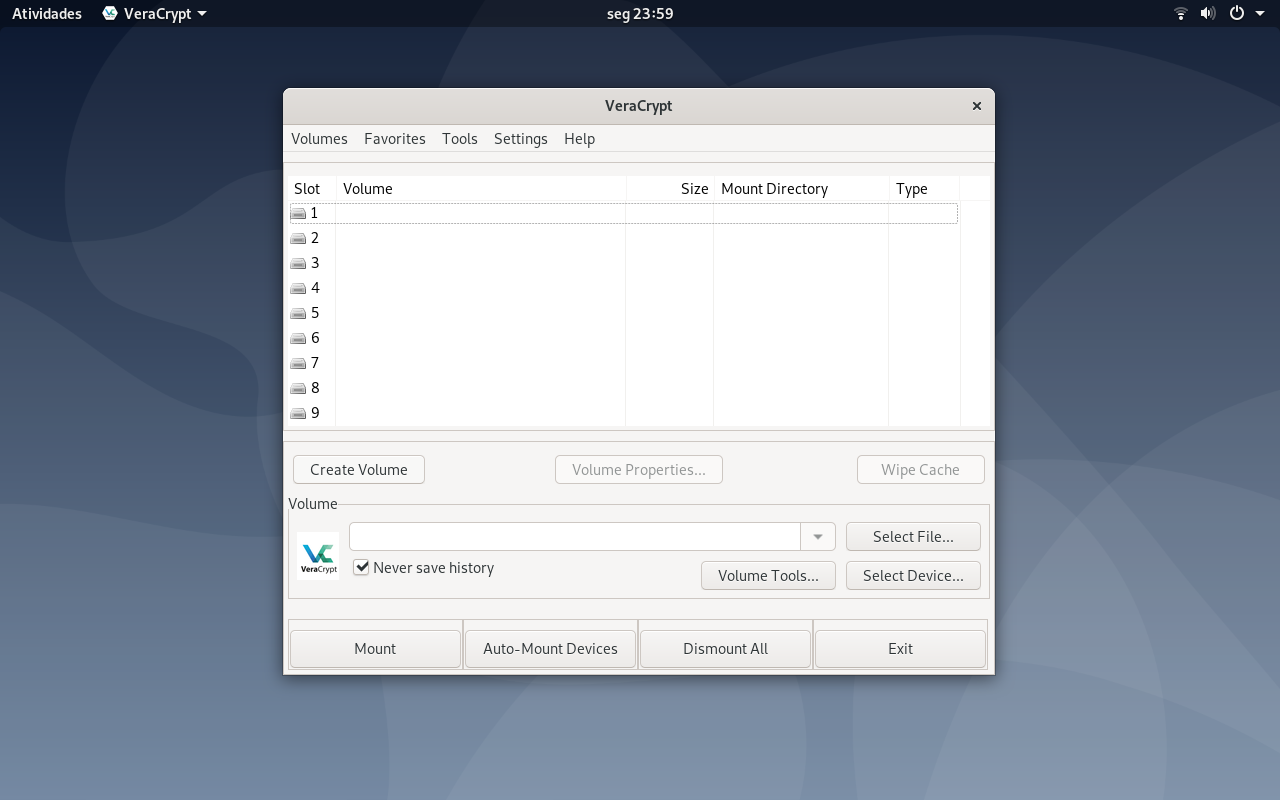Click the Select Device button

click(x=913, y=576)
